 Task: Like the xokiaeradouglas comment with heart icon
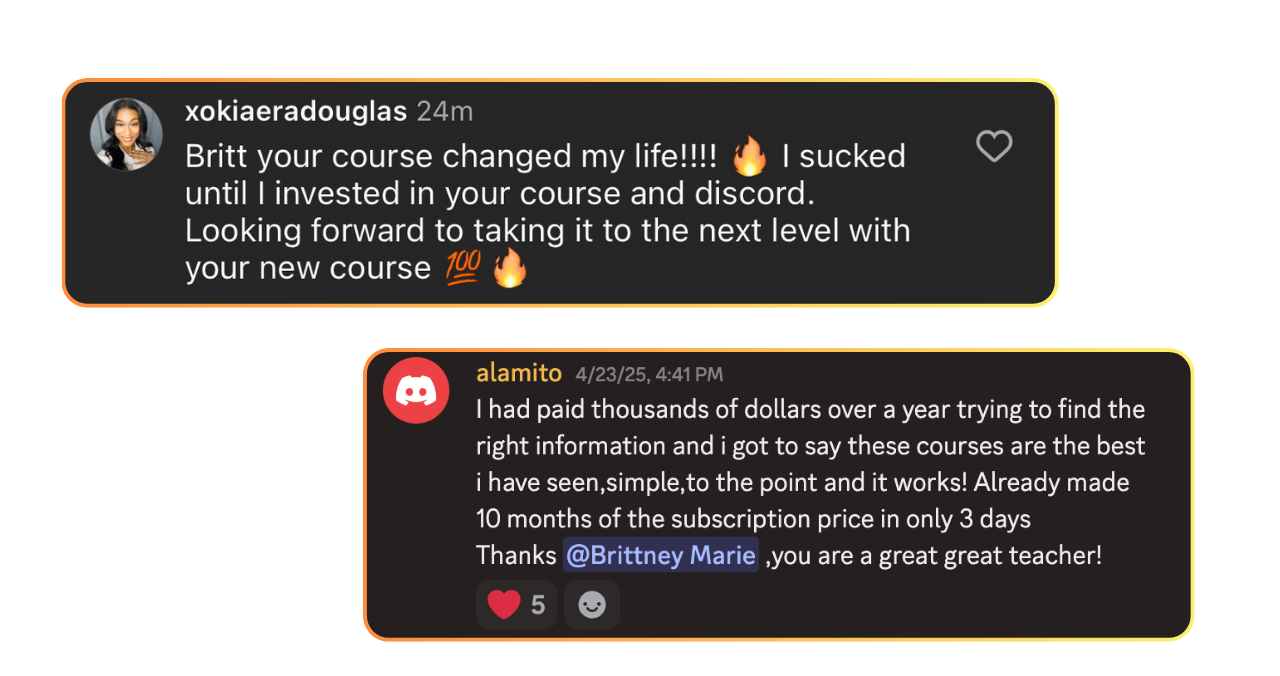click(994, 147)
